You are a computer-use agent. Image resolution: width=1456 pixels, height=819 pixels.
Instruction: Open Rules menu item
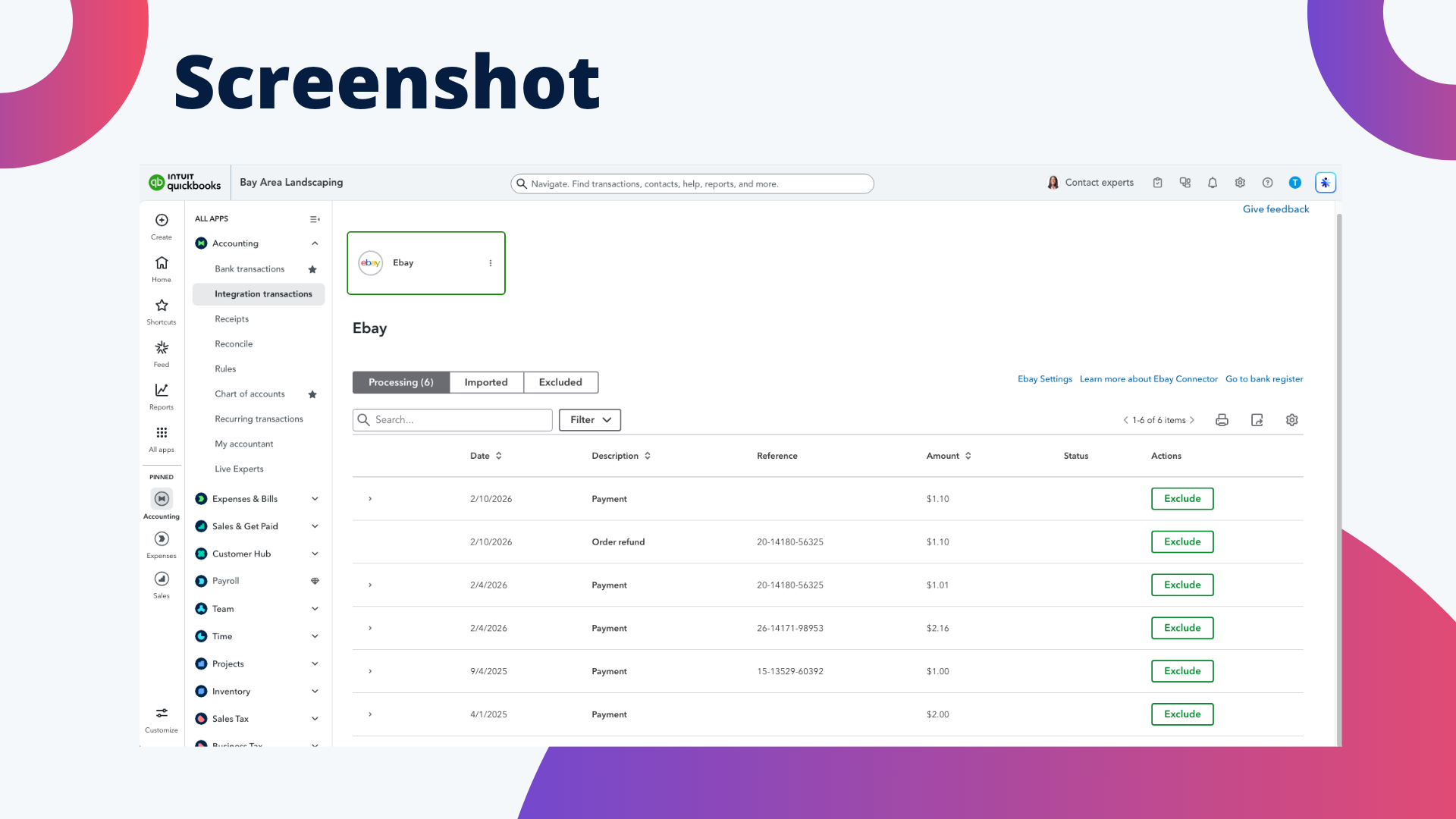225,369
